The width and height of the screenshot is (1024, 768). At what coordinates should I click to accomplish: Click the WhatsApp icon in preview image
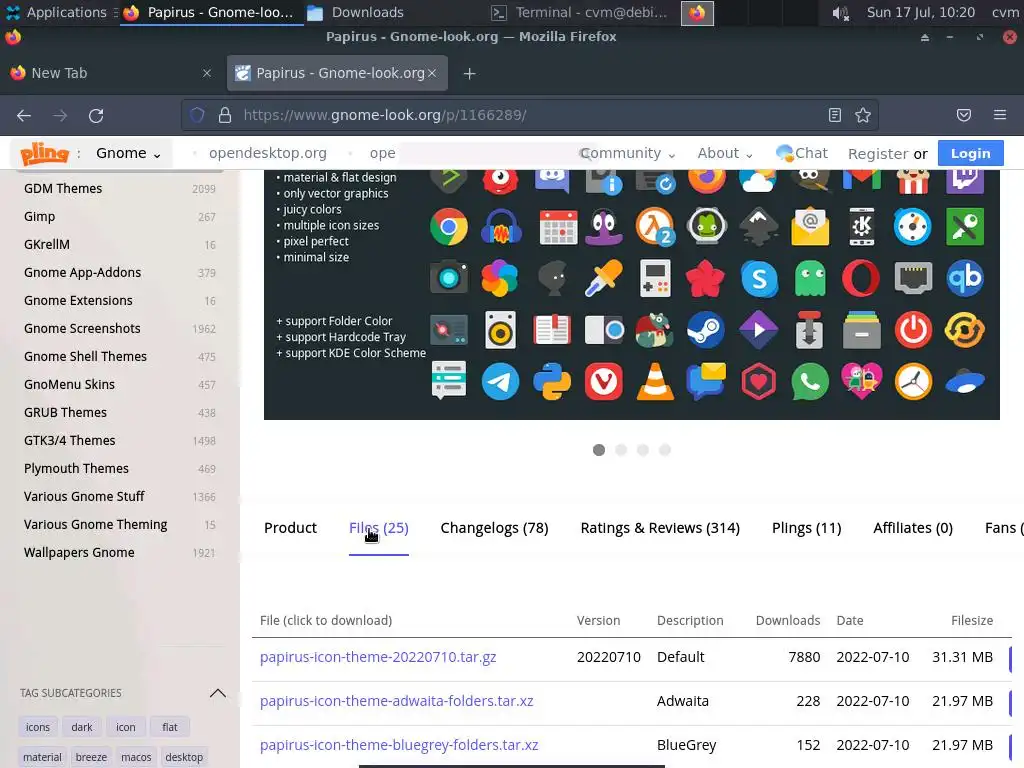click(x=810, y=381)
